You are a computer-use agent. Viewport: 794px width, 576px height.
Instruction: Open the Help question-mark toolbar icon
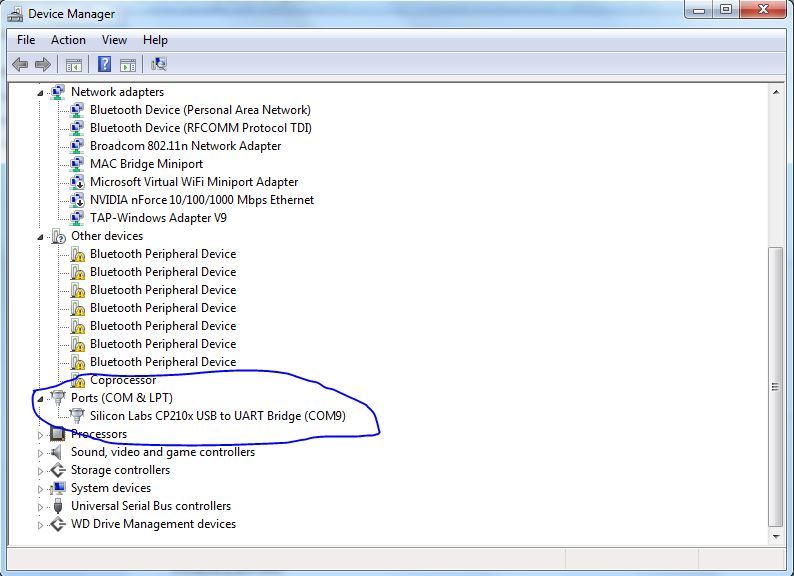pos(104,64)
